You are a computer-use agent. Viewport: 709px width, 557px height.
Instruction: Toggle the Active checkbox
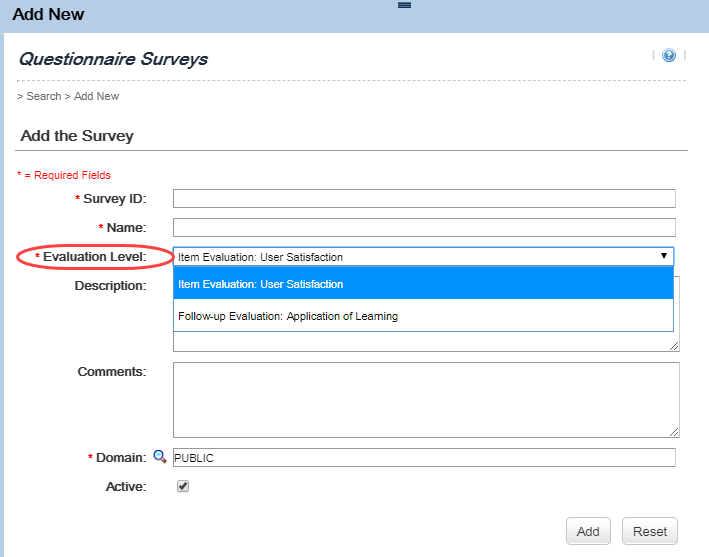[183, 486]
